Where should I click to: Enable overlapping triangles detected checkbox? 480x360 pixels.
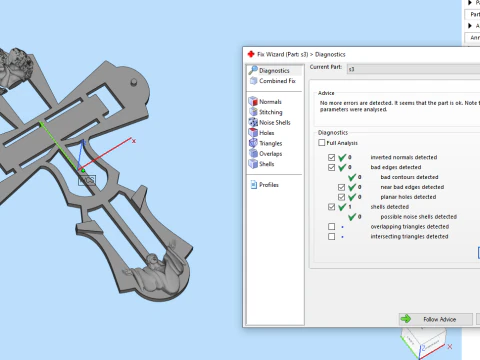point(331,227)
